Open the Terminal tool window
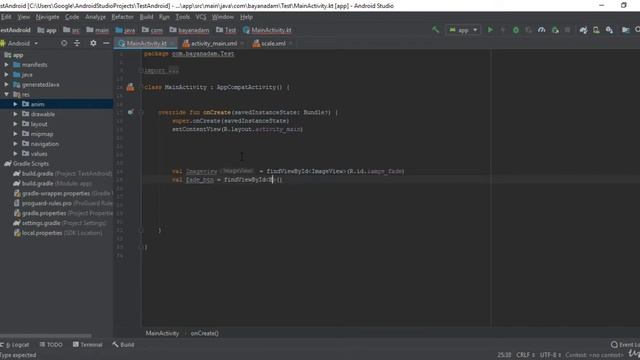This screenshot has width=640, height=360. pos(87,344)
